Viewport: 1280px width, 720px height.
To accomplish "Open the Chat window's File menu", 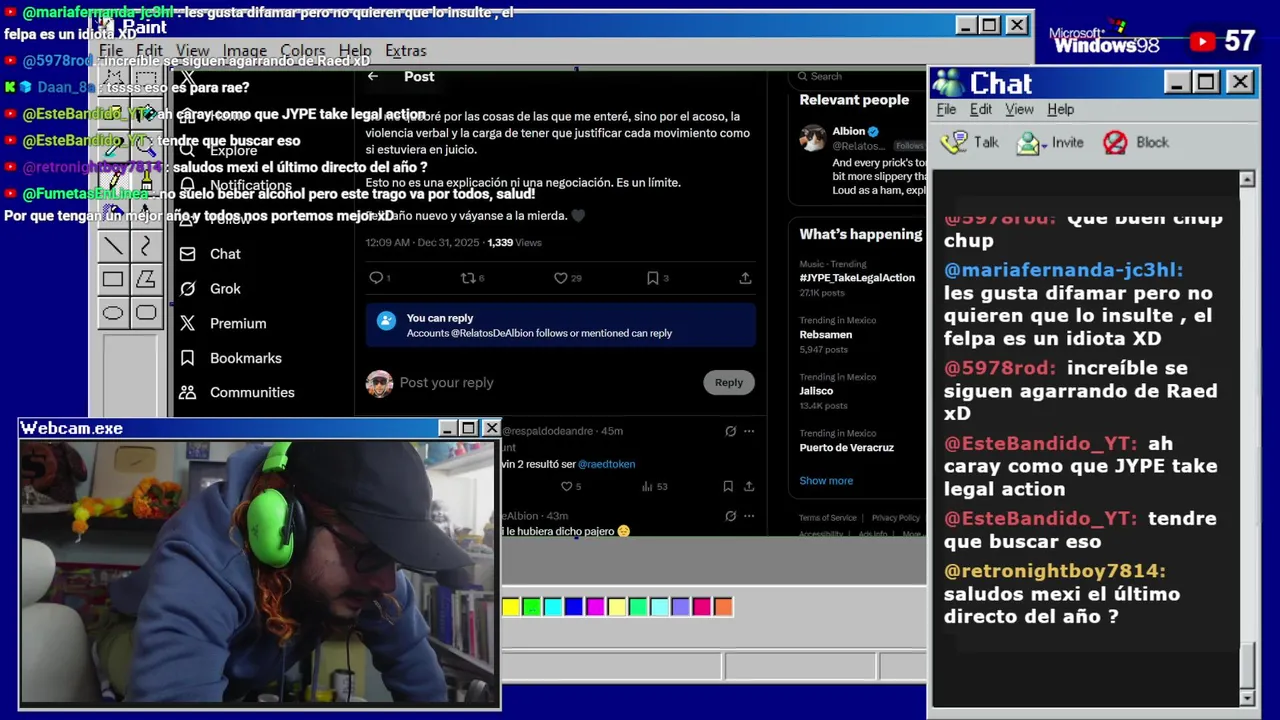I will pyautogui.click(x=946, y=109).
